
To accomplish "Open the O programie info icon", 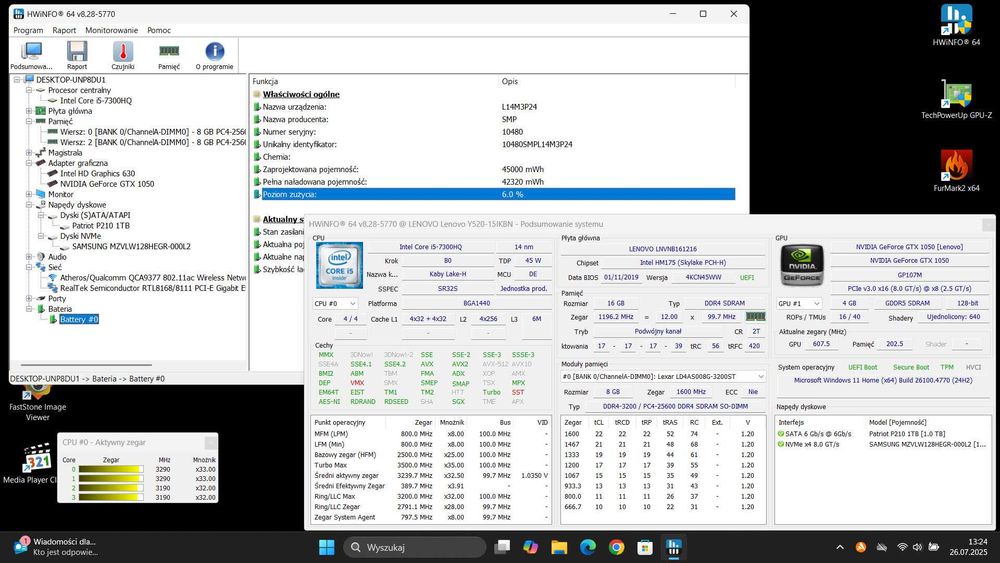I will click(214, 55).
